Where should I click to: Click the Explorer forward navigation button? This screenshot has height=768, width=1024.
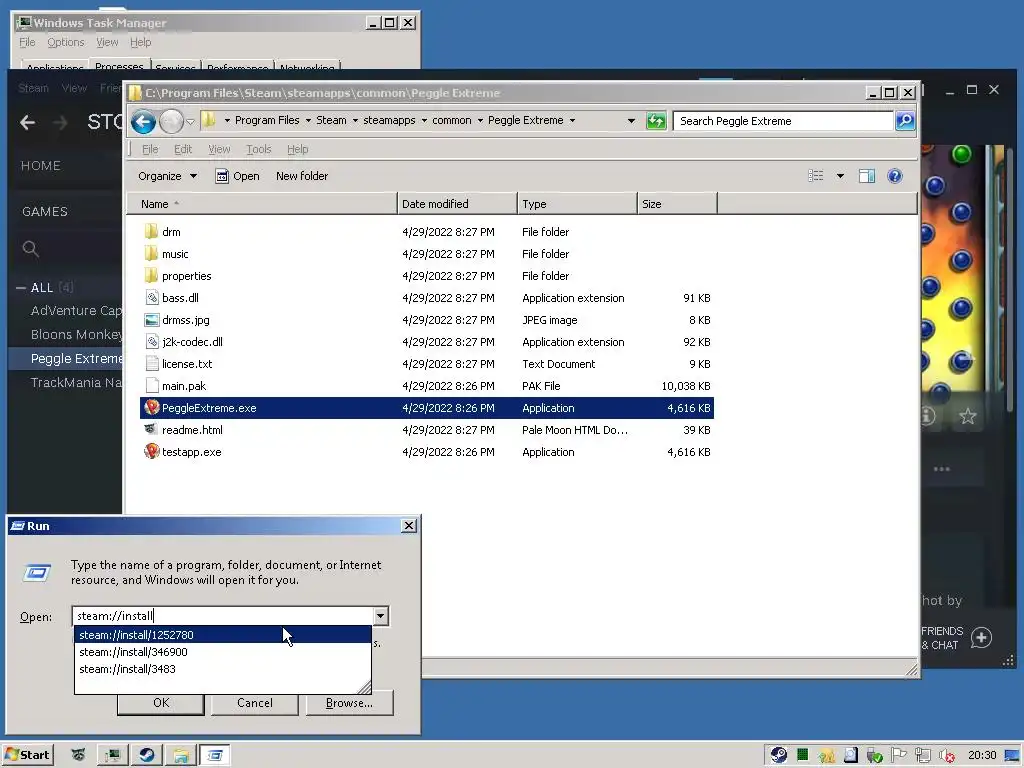tap(171, 121)
